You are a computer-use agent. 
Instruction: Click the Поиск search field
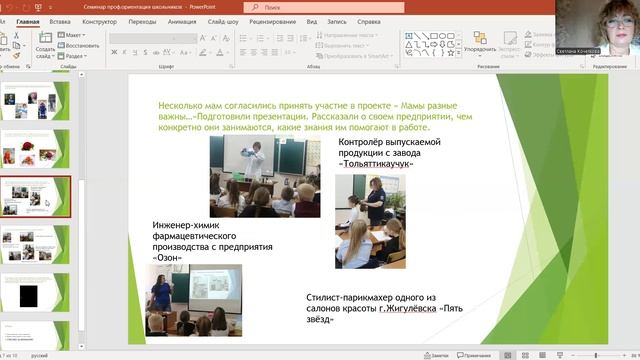[324, 7]
